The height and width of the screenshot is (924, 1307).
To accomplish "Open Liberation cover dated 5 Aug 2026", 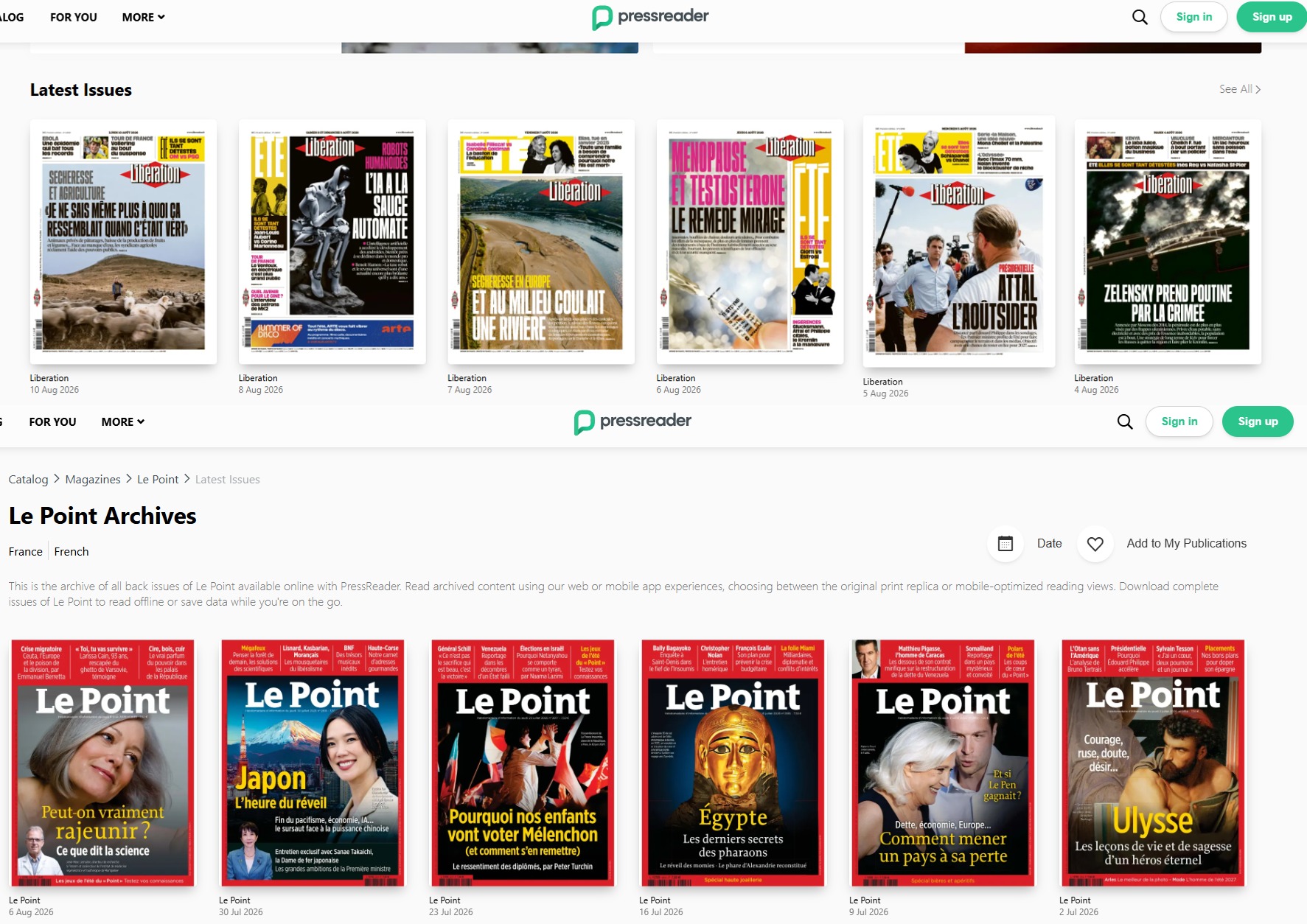I will [959, 242].
